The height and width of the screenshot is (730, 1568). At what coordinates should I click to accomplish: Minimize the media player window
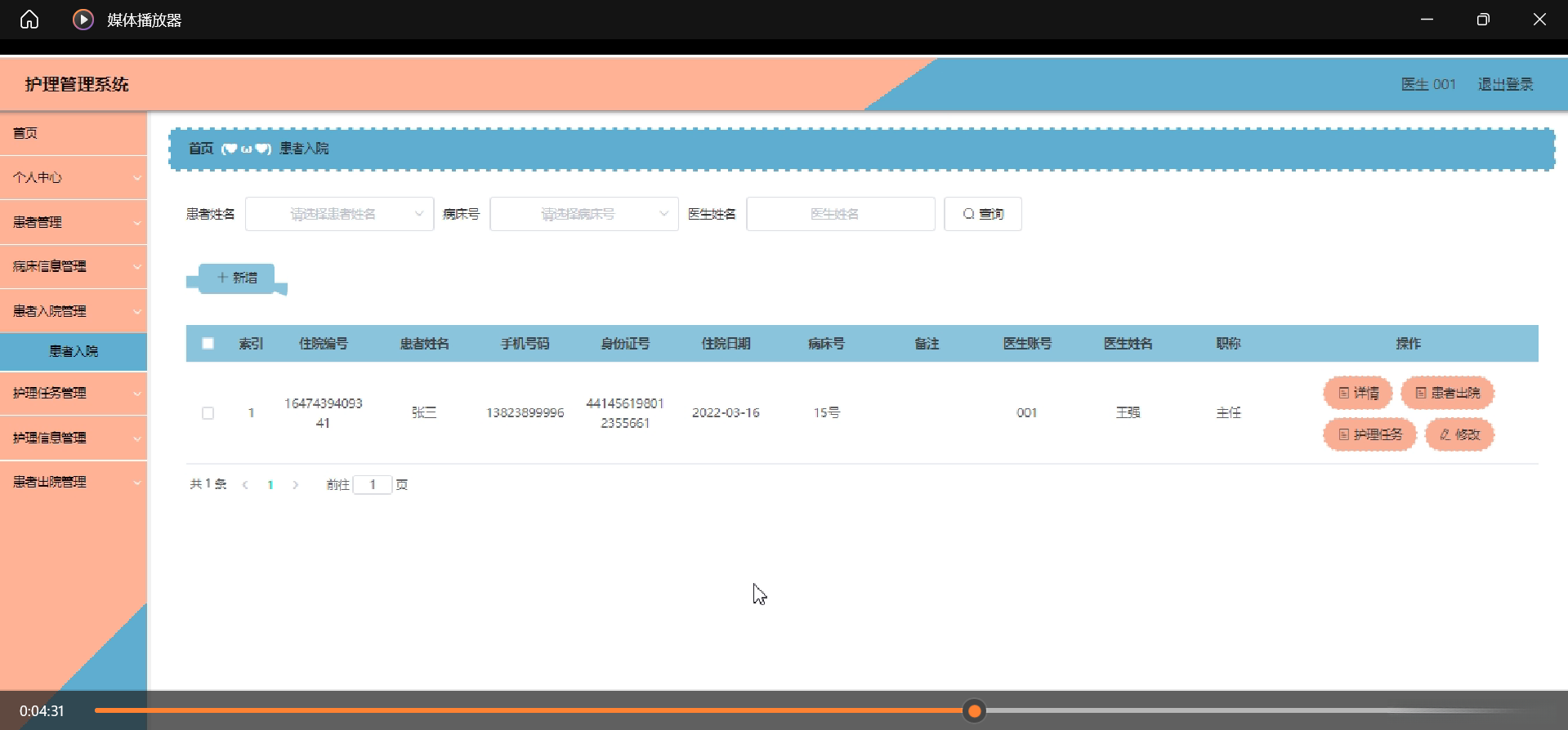tap(1427, 20)
